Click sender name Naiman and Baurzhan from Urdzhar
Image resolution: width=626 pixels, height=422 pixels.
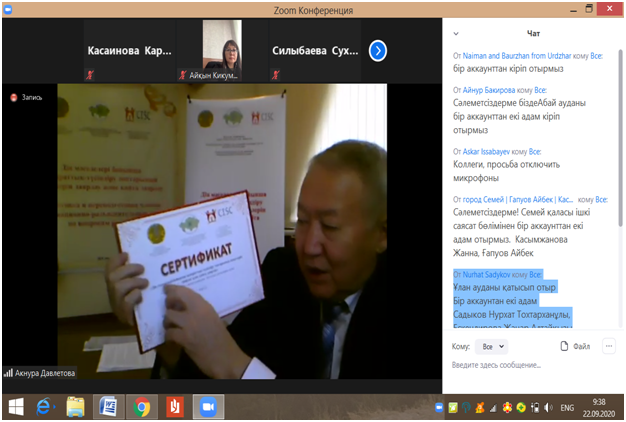(517, 56)
